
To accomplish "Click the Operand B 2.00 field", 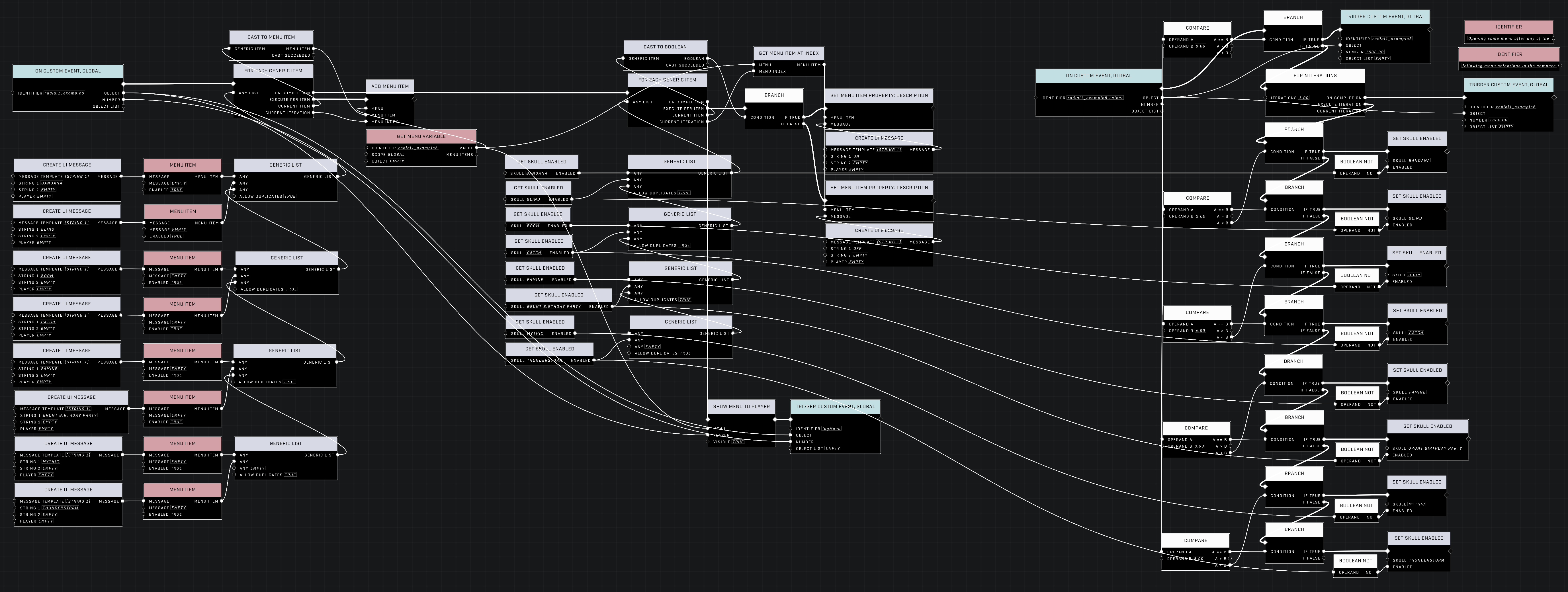I will click(1200, 217).
